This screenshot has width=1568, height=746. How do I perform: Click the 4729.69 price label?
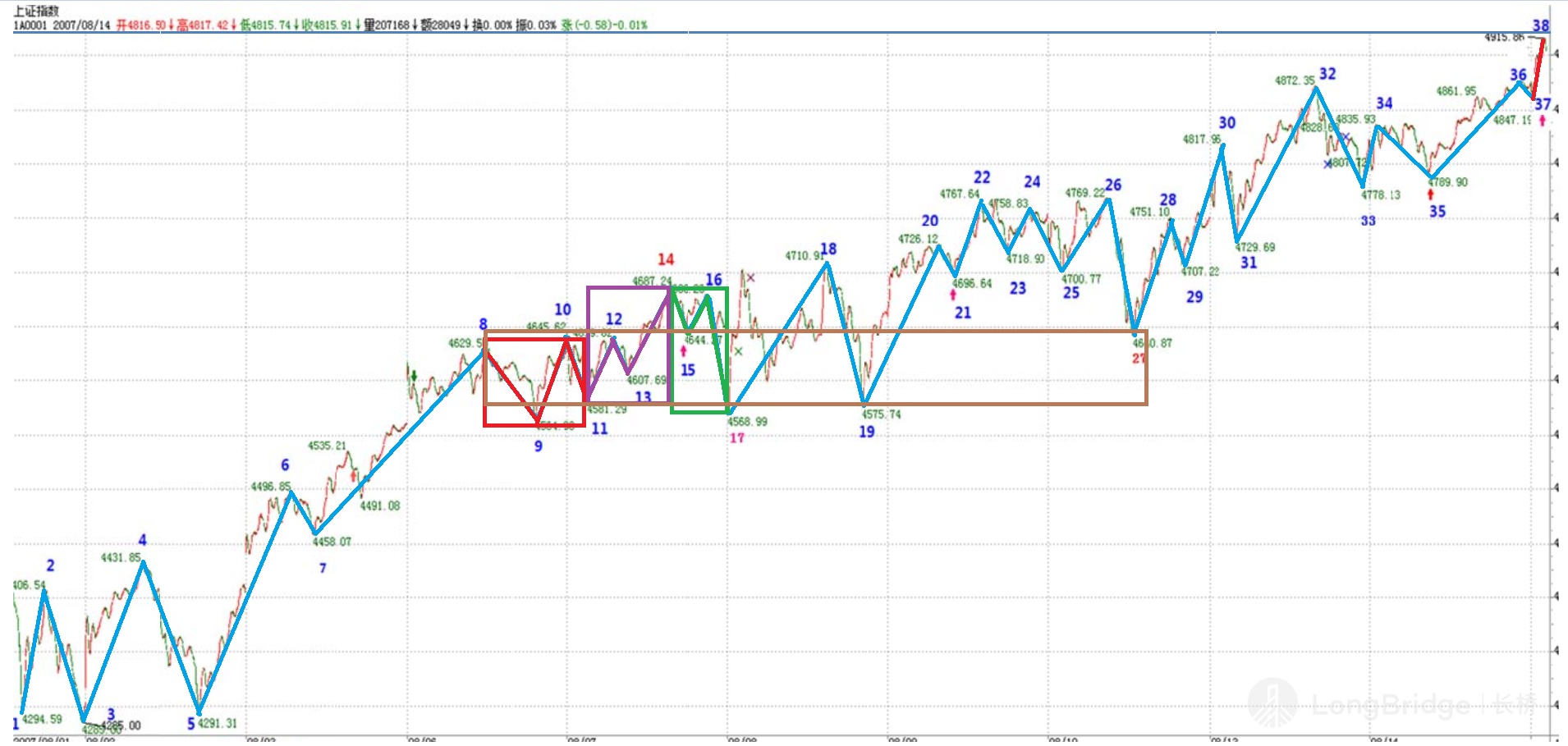coord(1255,247)
